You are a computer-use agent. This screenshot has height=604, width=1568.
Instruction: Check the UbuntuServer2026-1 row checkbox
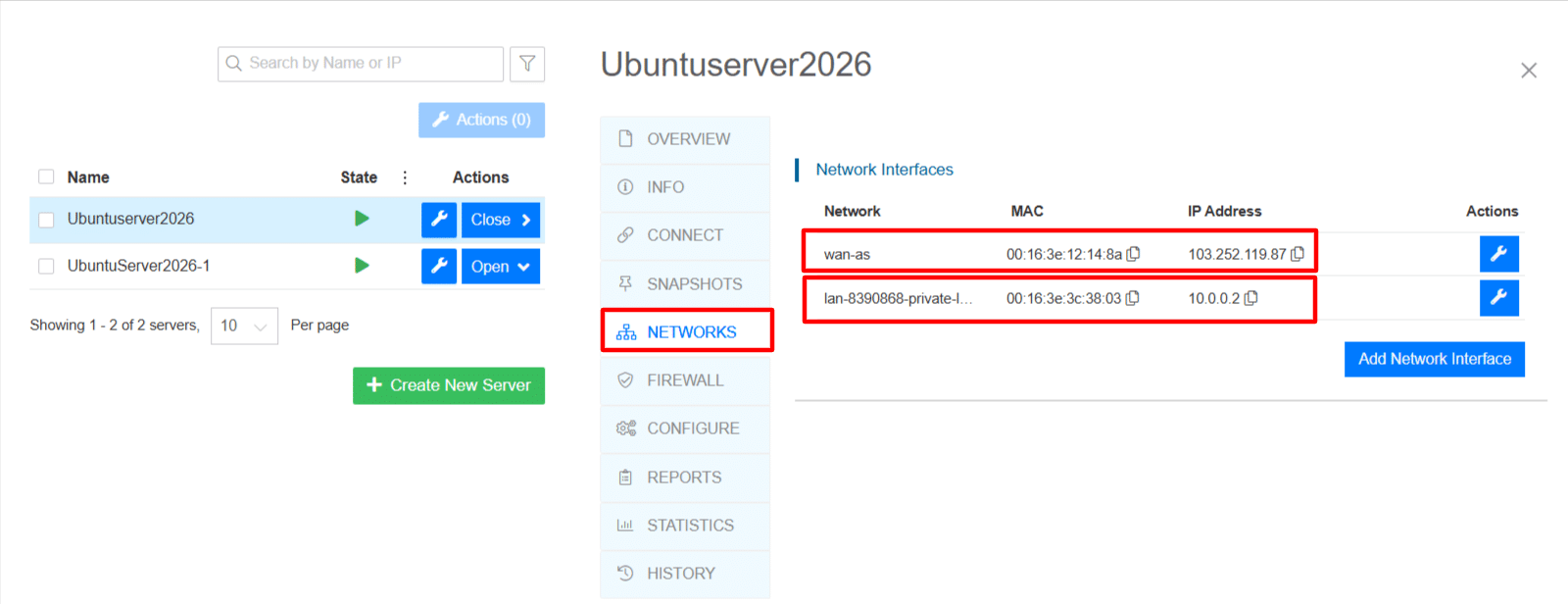click(x=46, y=267)
